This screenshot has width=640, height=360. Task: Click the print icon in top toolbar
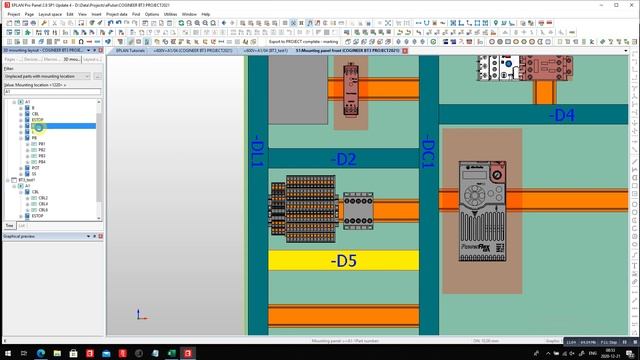point(33,23)
